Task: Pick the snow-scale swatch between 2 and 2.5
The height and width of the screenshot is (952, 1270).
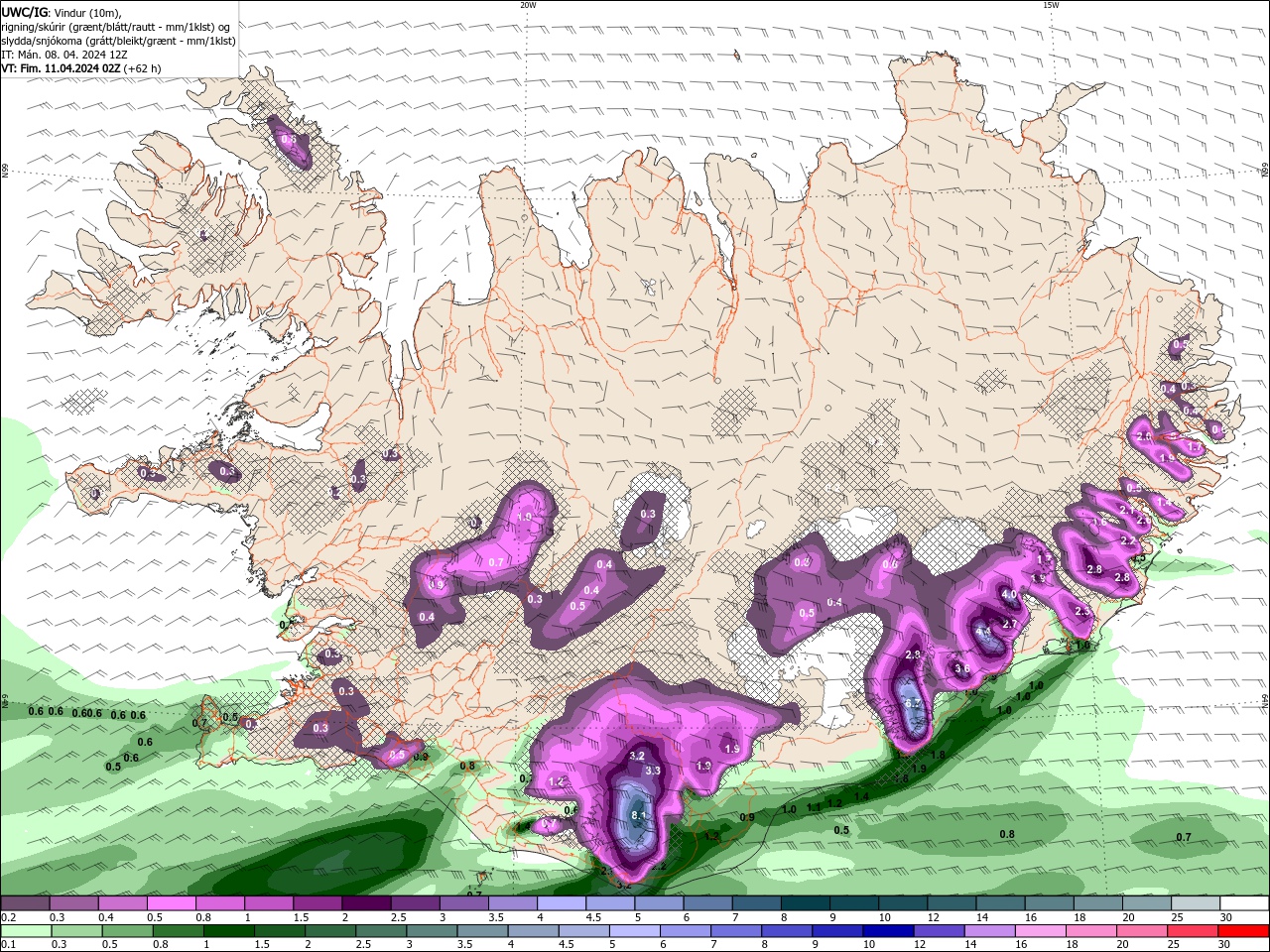Action: (366, 903)
